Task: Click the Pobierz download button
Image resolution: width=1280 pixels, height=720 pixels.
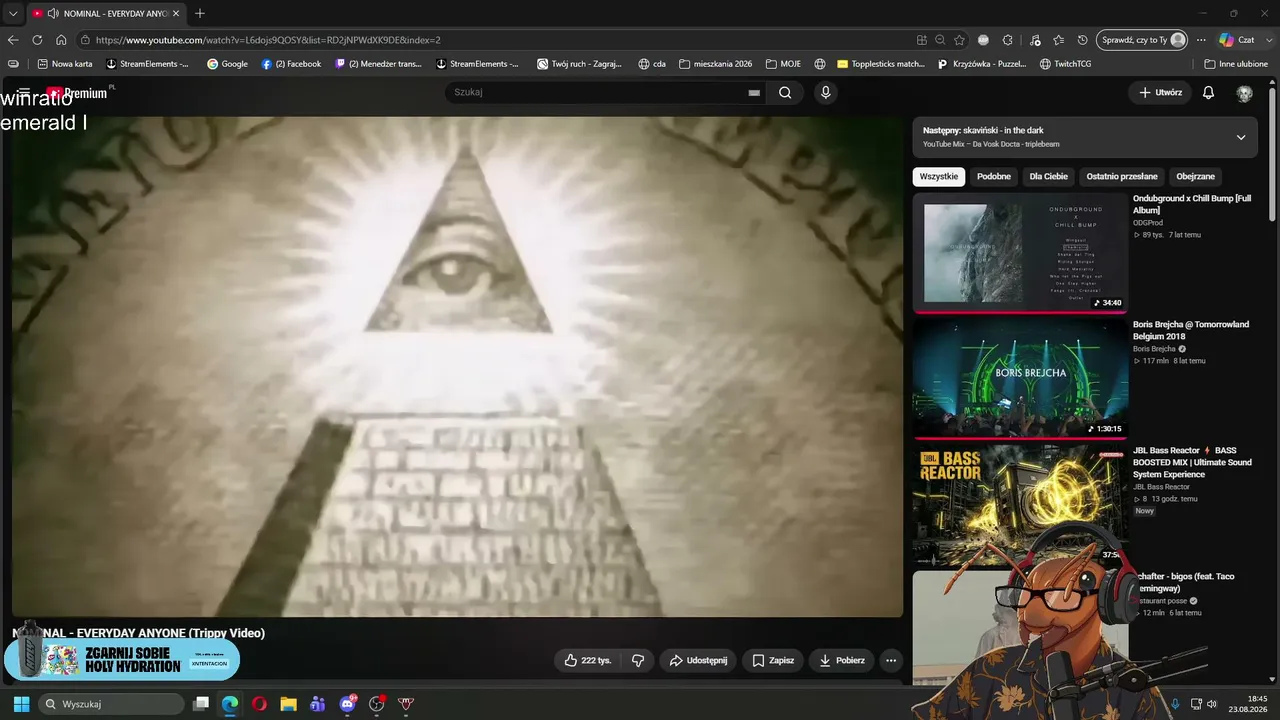Action: pyautogui.click(x=842, y=660)
